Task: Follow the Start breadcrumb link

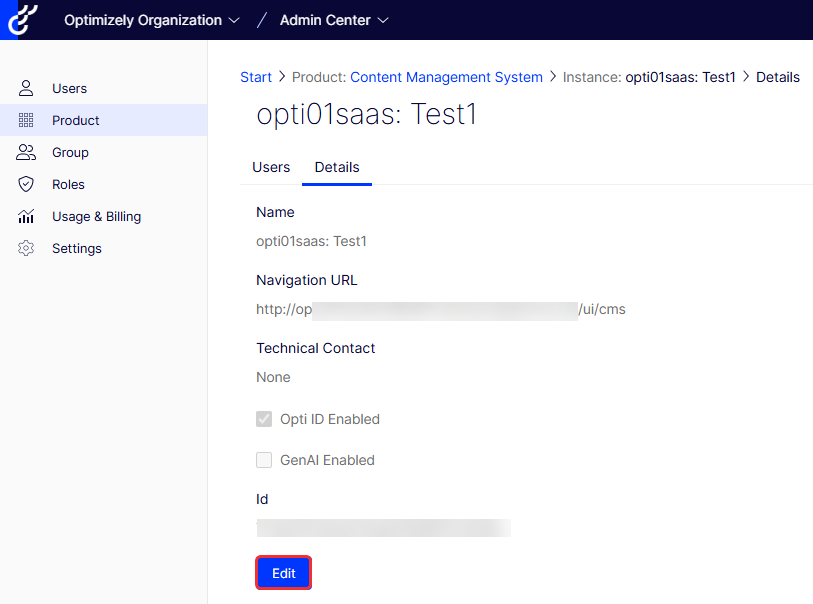Action: coord(256,77)
